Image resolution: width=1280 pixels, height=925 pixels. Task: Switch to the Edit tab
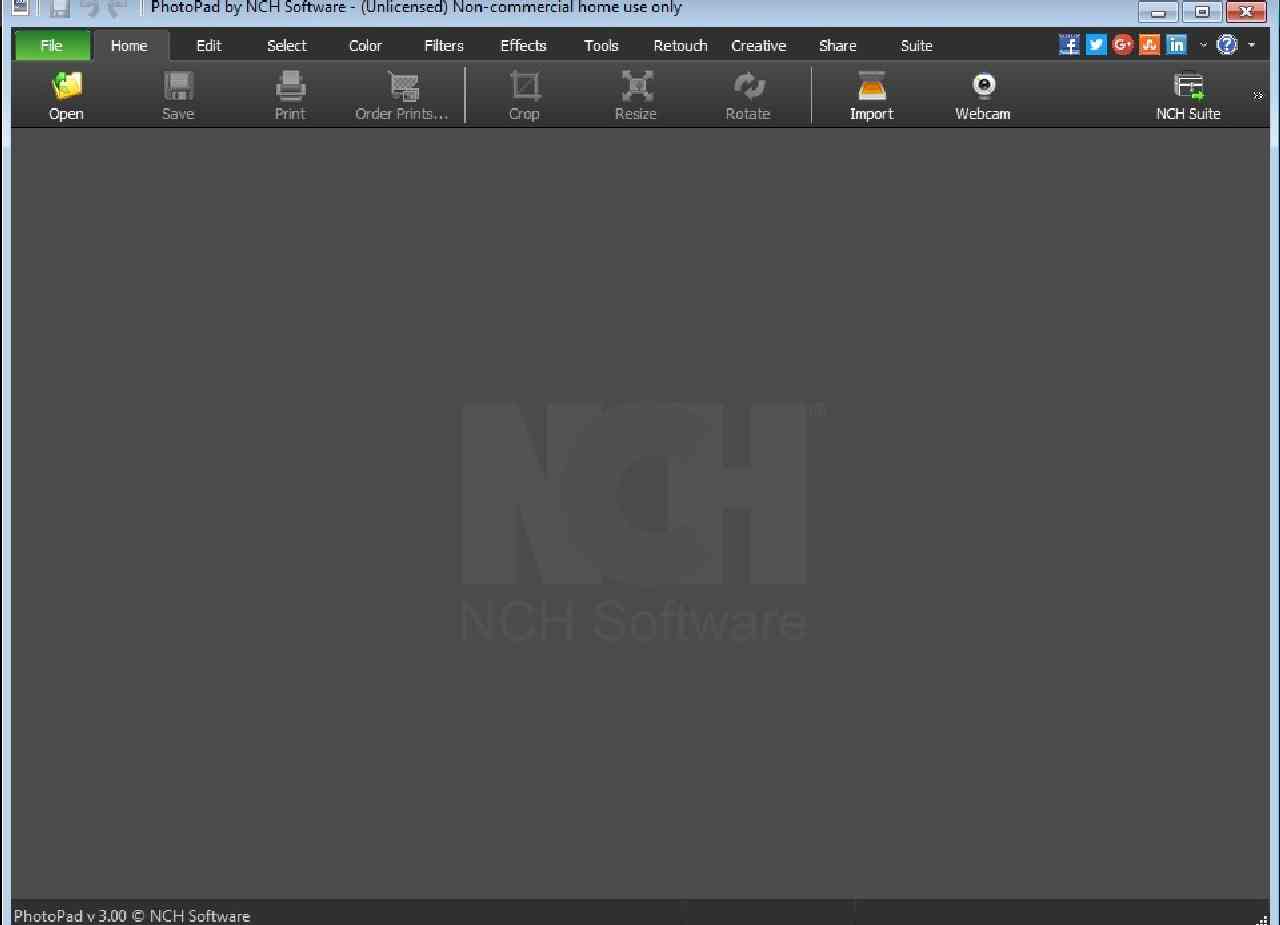pos(209,45)
